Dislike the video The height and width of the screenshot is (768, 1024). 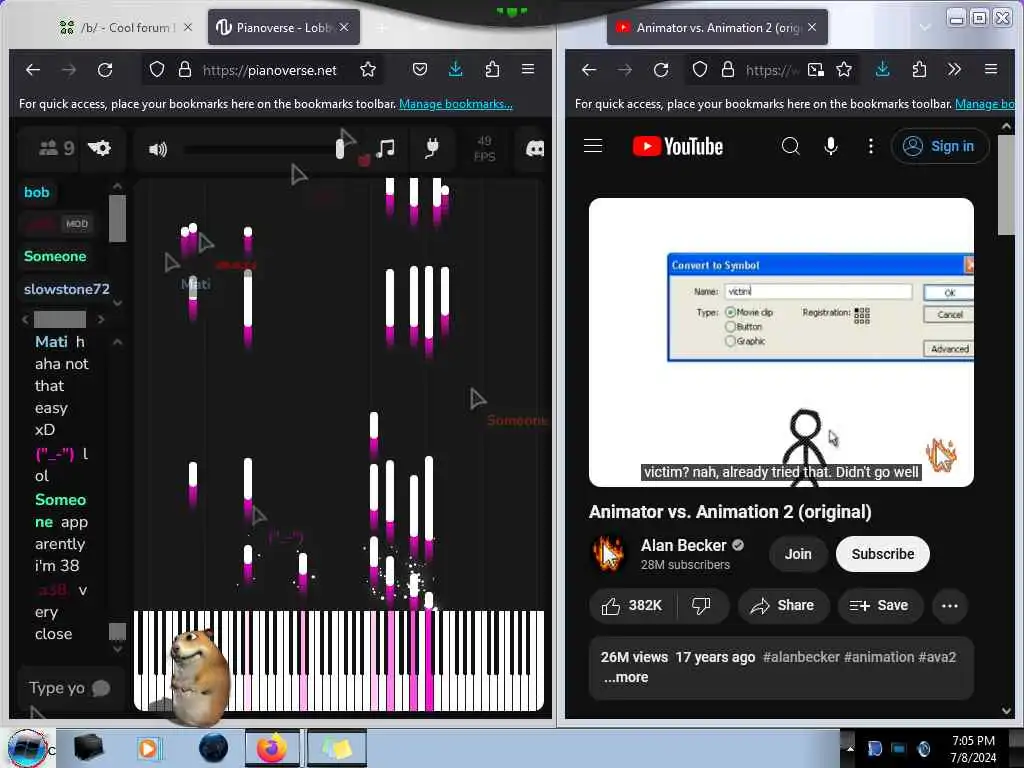[x=701, y=605]
